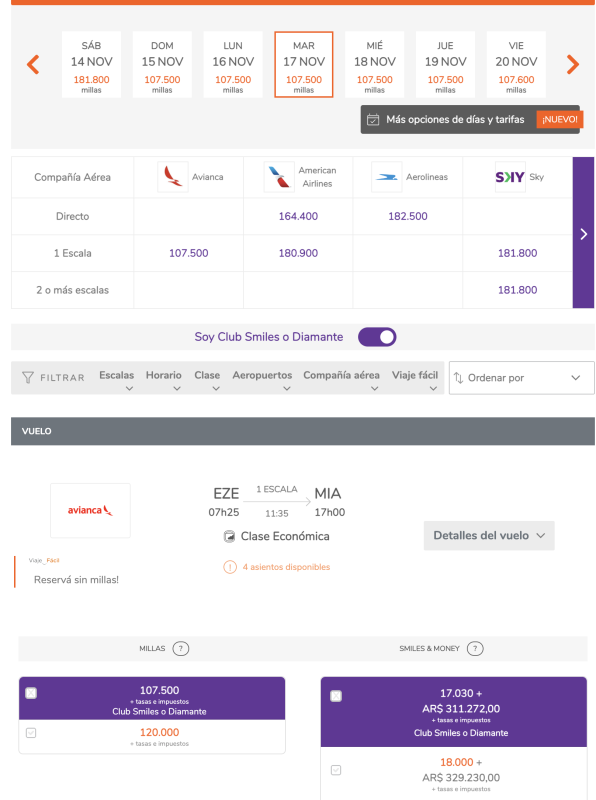Click the Sky airline logo

(510, 177)
